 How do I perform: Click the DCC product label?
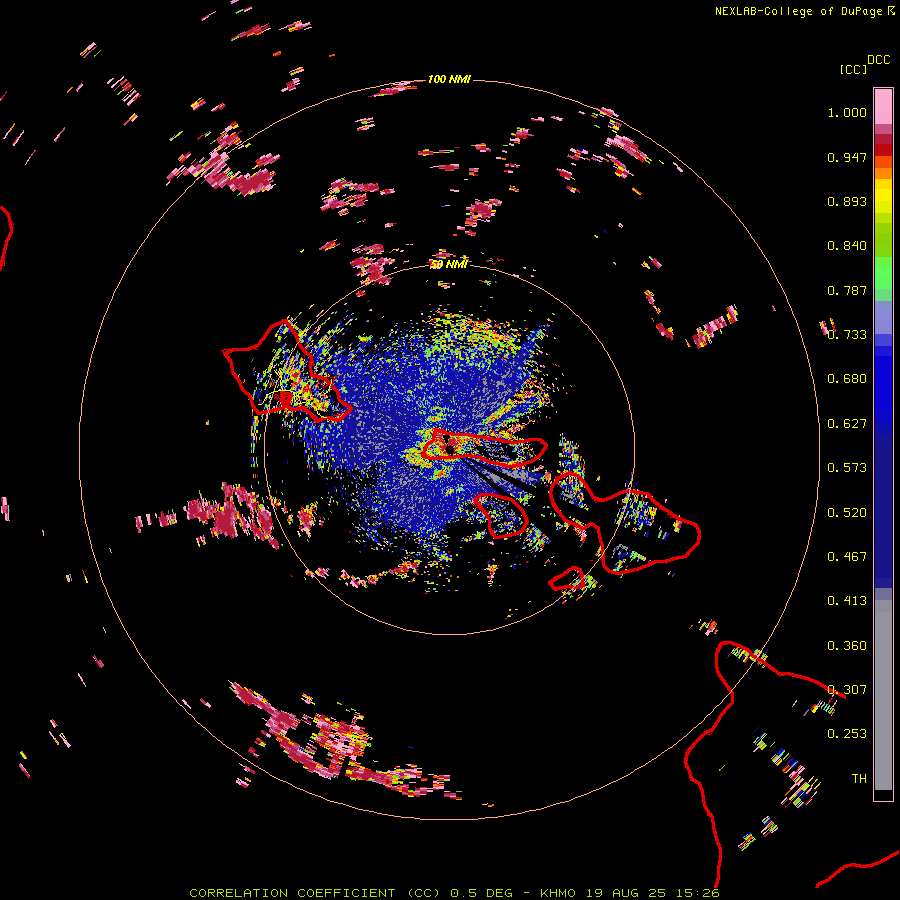[x=879, y=60]
